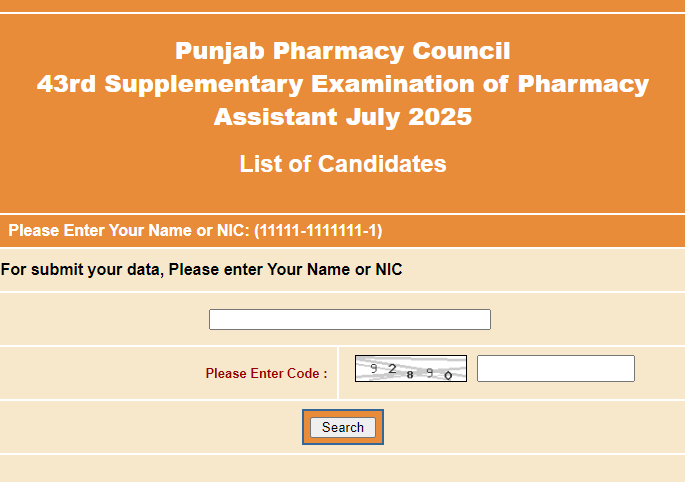Click the empty cell left of the Search button
Screen dimensions: 685x483
click(x=151, y=427)
